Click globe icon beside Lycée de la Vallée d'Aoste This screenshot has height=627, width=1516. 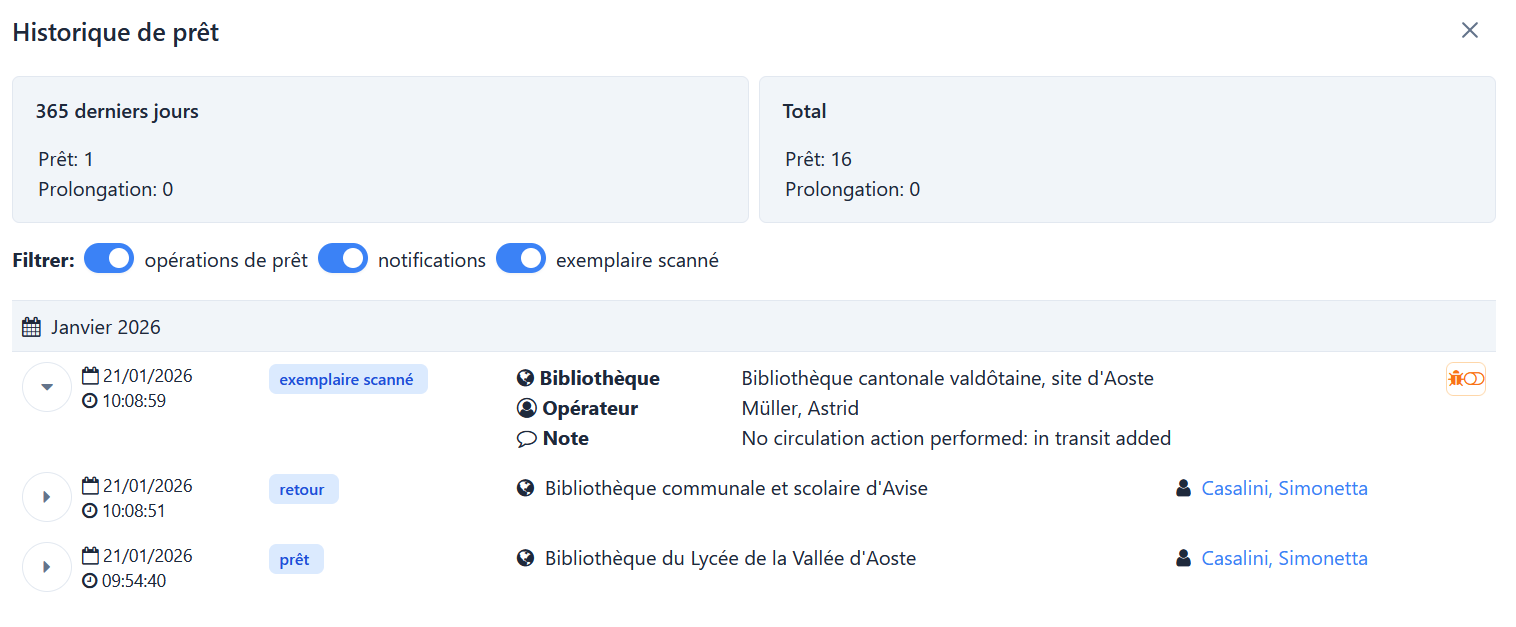click(526, 559)
